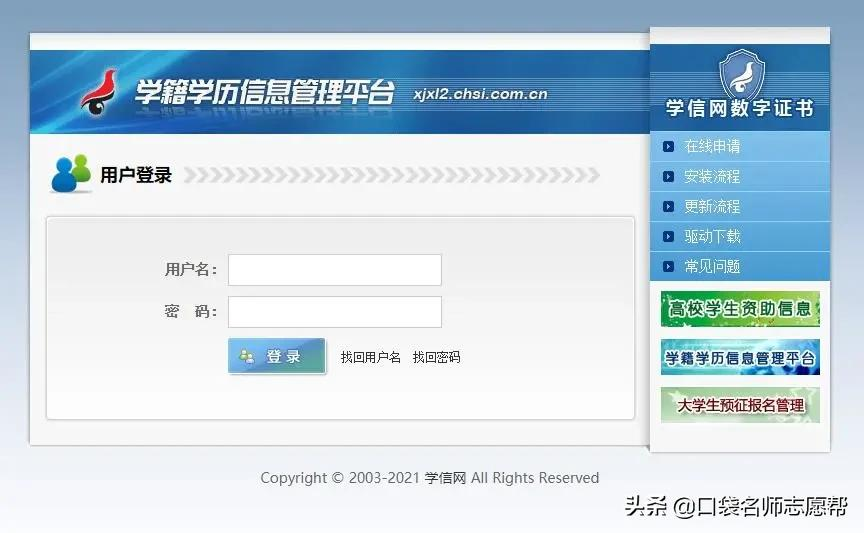Viewport: 864px width, 533px height.
Task: Focus the 密码 input field
Action: point(334,312)
